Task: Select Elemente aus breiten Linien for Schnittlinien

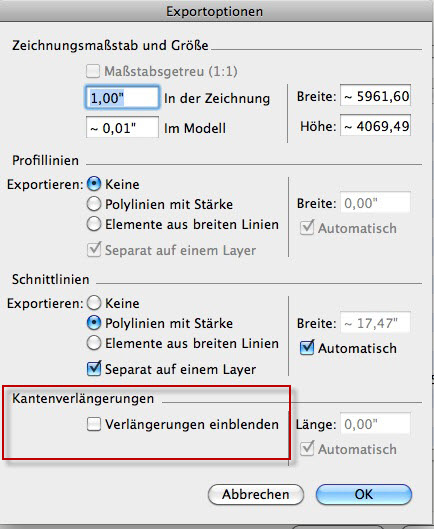Action: [x=94, y=343]
